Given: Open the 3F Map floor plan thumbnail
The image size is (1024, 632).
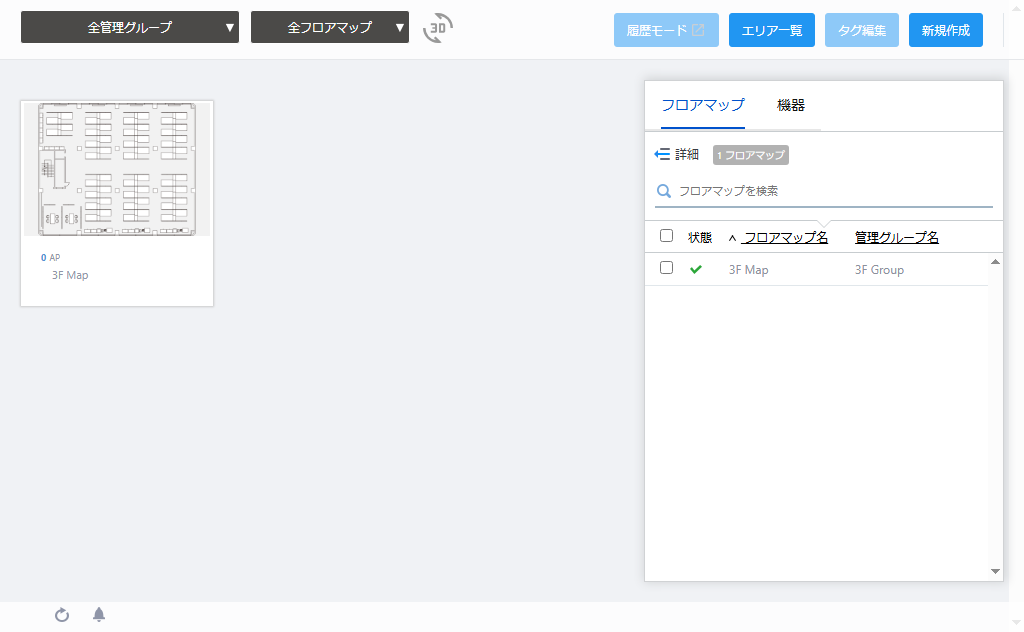Looking at the screenshot, I should click(x=118, y=169).
